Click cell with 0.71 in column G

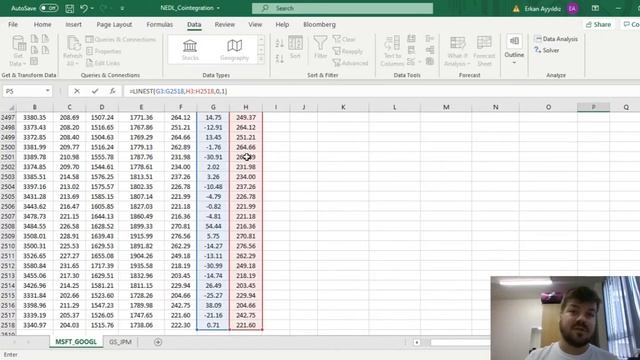(213, 325)
